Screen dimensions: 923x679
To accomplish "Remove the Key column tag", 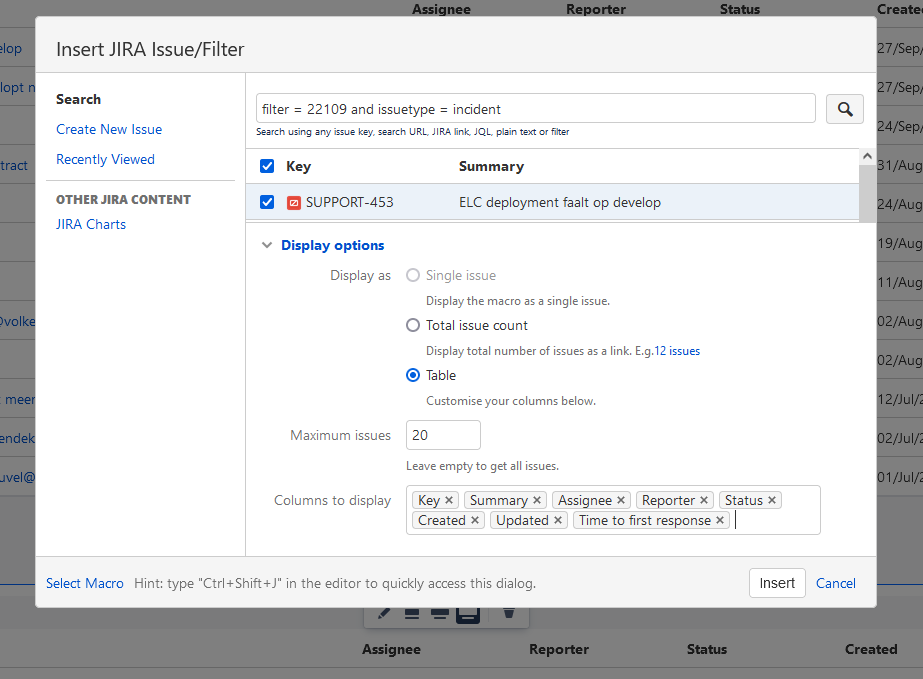I will pos(449,500).
